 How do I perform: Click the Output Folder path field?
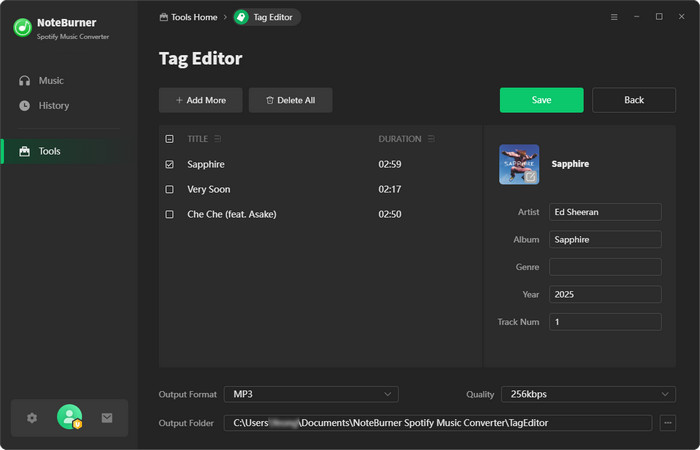point(438,423)
